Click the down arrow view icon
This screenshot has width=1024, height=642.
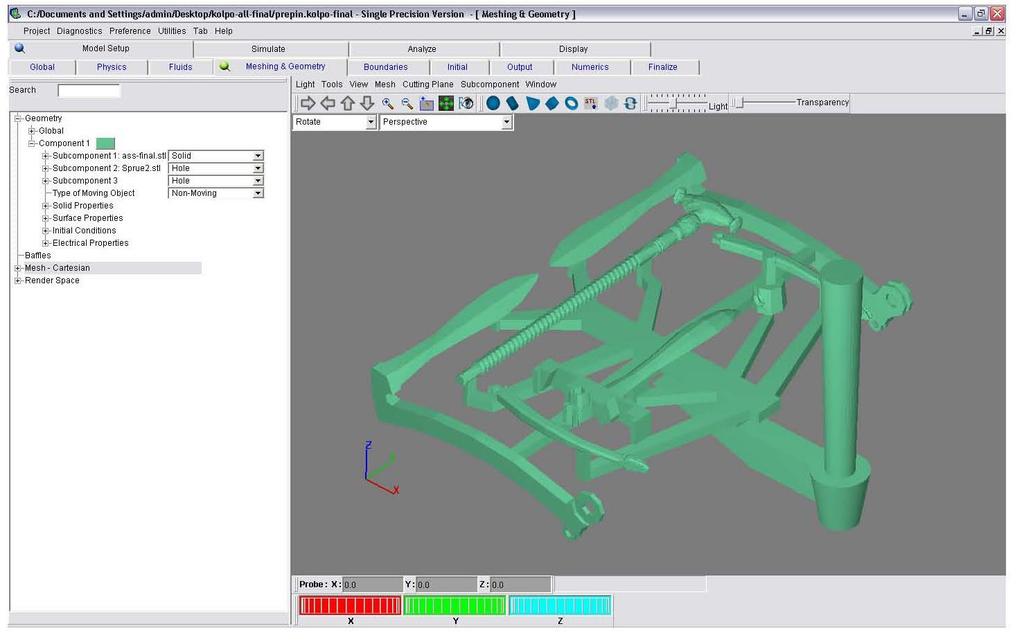[367, 103]
